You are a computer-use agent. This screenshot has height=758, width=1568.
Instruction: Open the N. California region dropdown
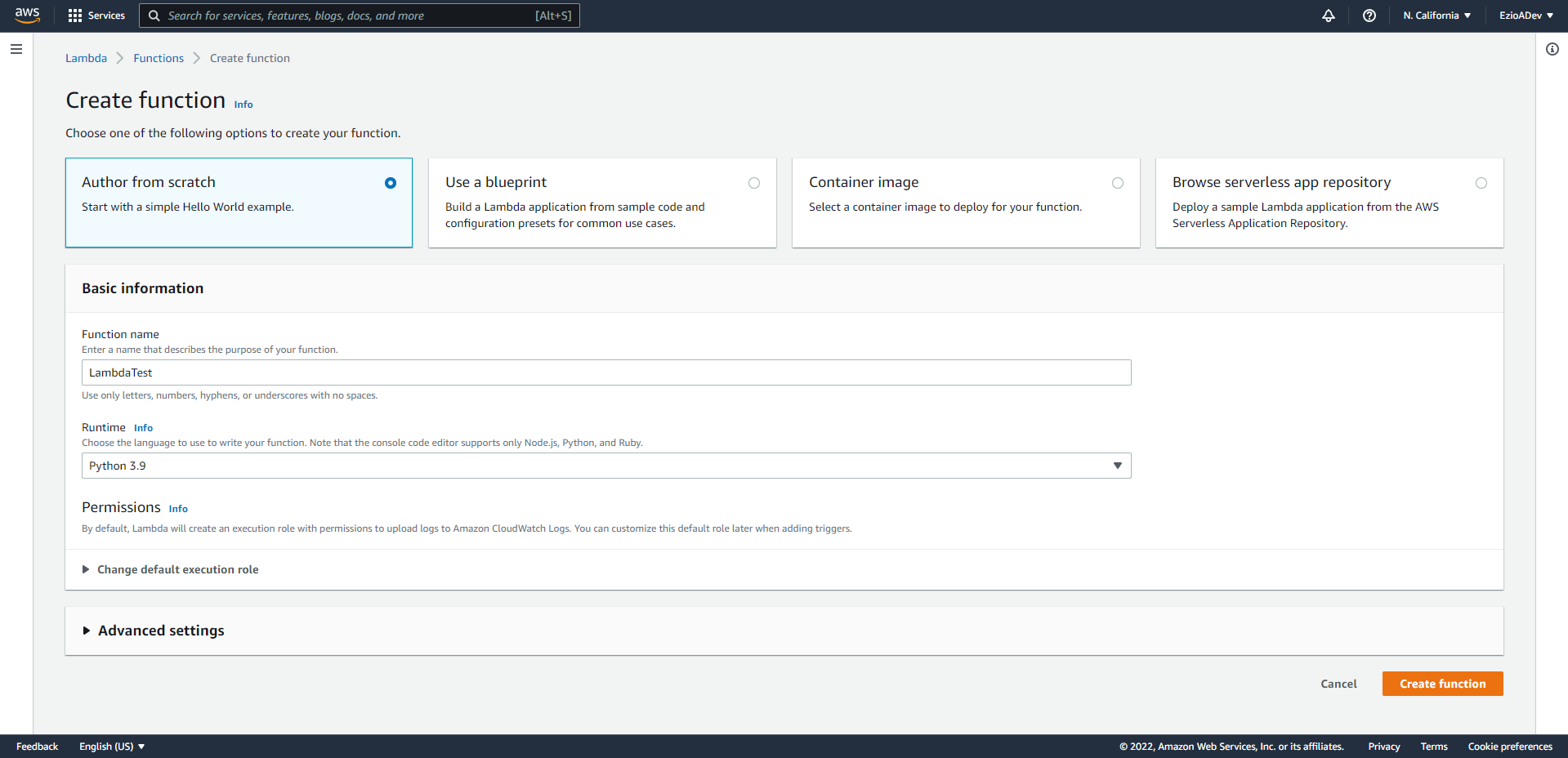[x=1436, y=16]
